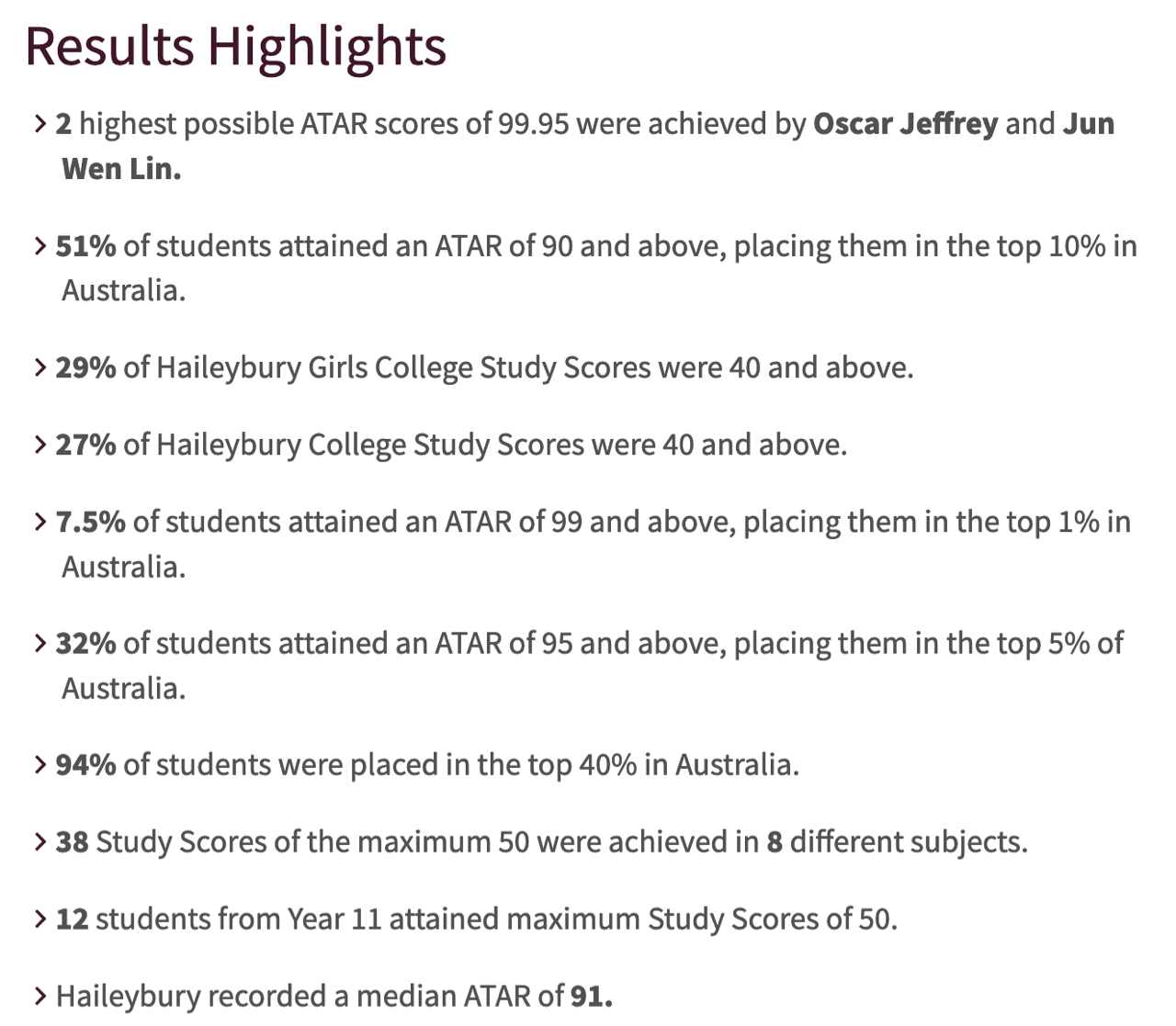Click the chevron bullet before 94%

coord(40,764)
